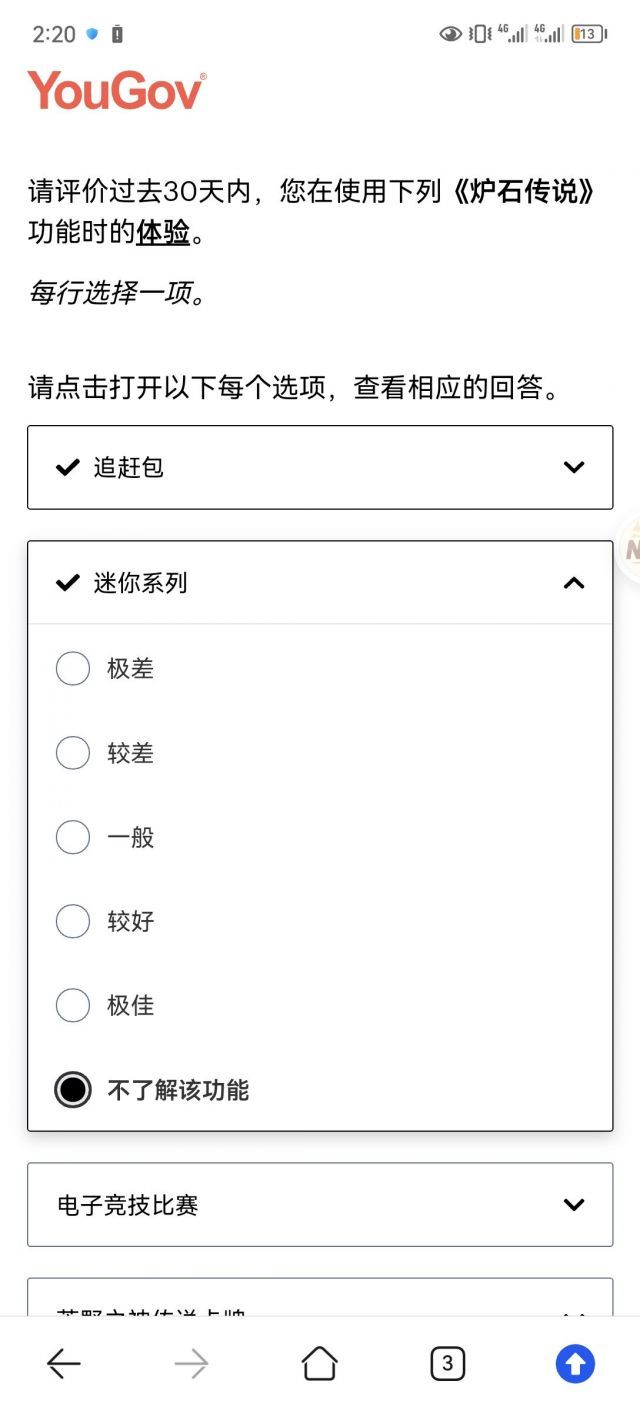The image size is (640, 1411).
Task: Expand the 追赶包 section chevron
Action: click(574, 467)
